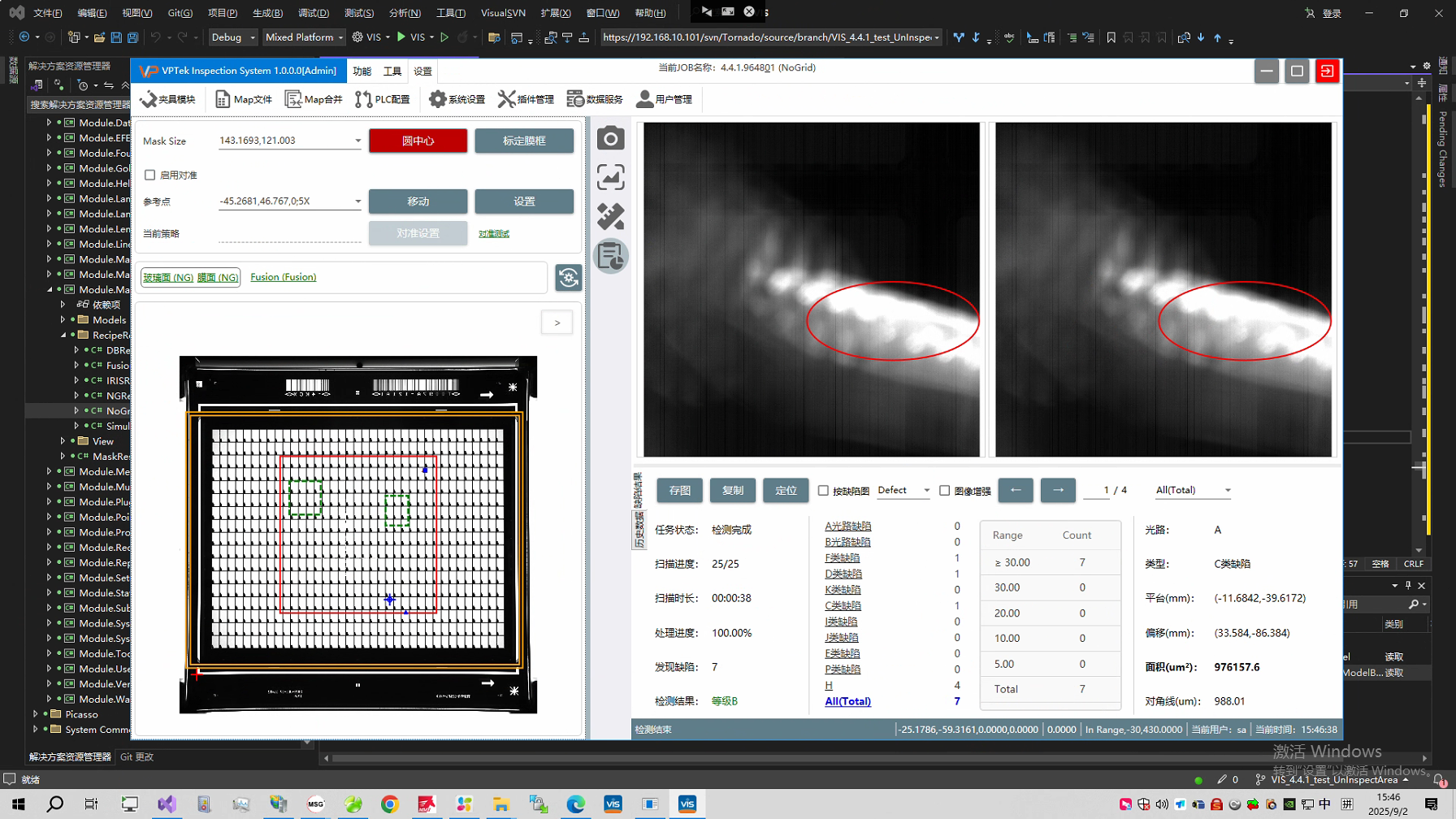This screenshot has height=819, width=1456.
Task: Click the refresh icon beside Fusion link
Action: point(568,278)
